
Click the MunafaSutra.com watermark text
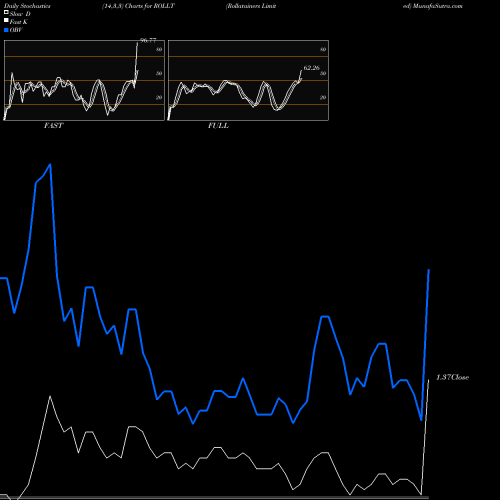tap(437, 6)
